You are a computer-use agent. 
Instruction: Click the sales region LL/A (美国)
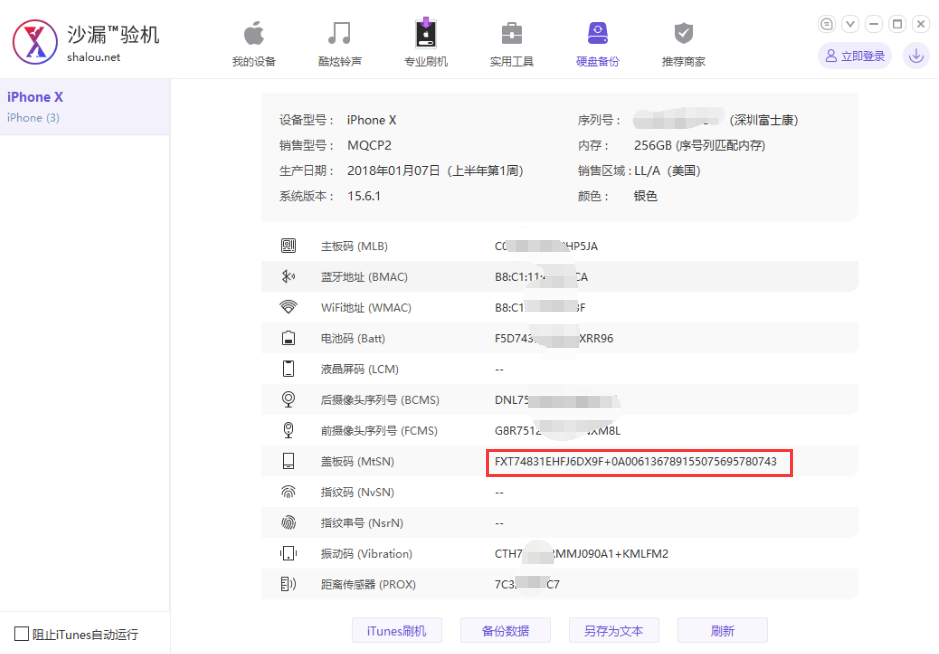tap(667, 171)
